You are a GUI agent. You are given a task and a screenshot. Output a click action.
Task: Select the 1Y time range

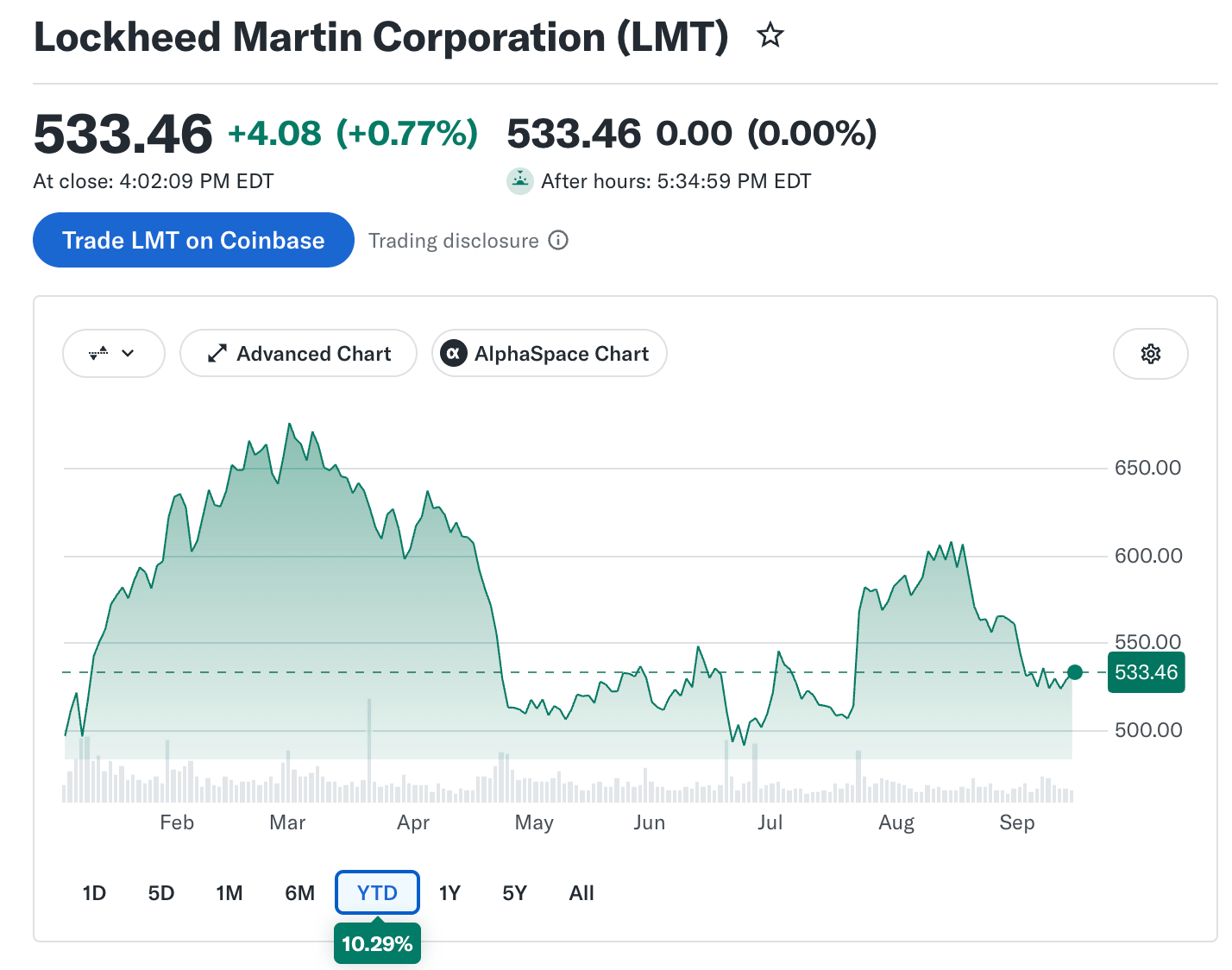pos(449,893)
